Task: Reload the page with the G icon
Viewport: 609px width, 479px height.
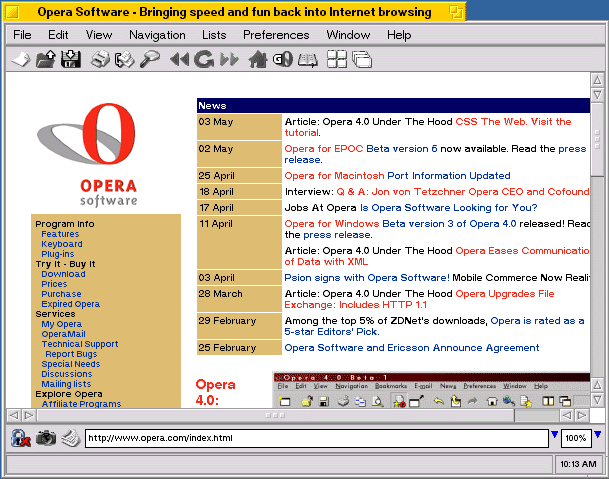Action: click(x=204, y=59)
